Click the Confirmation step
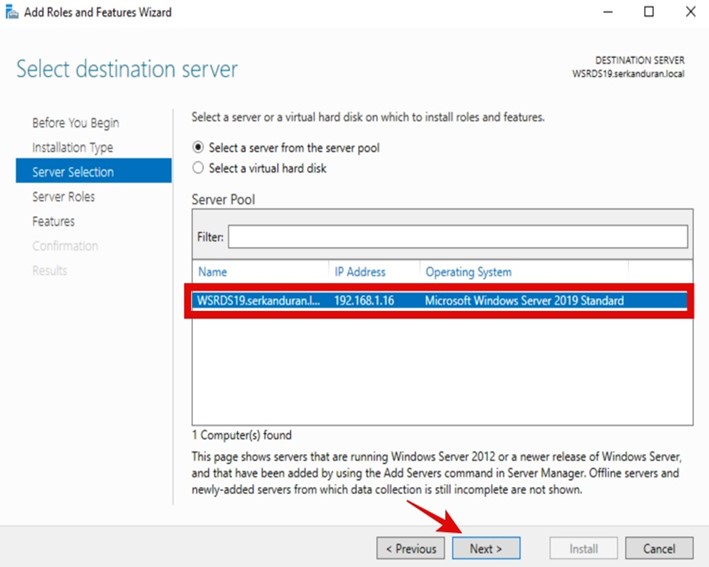 (x=65, y=246)
